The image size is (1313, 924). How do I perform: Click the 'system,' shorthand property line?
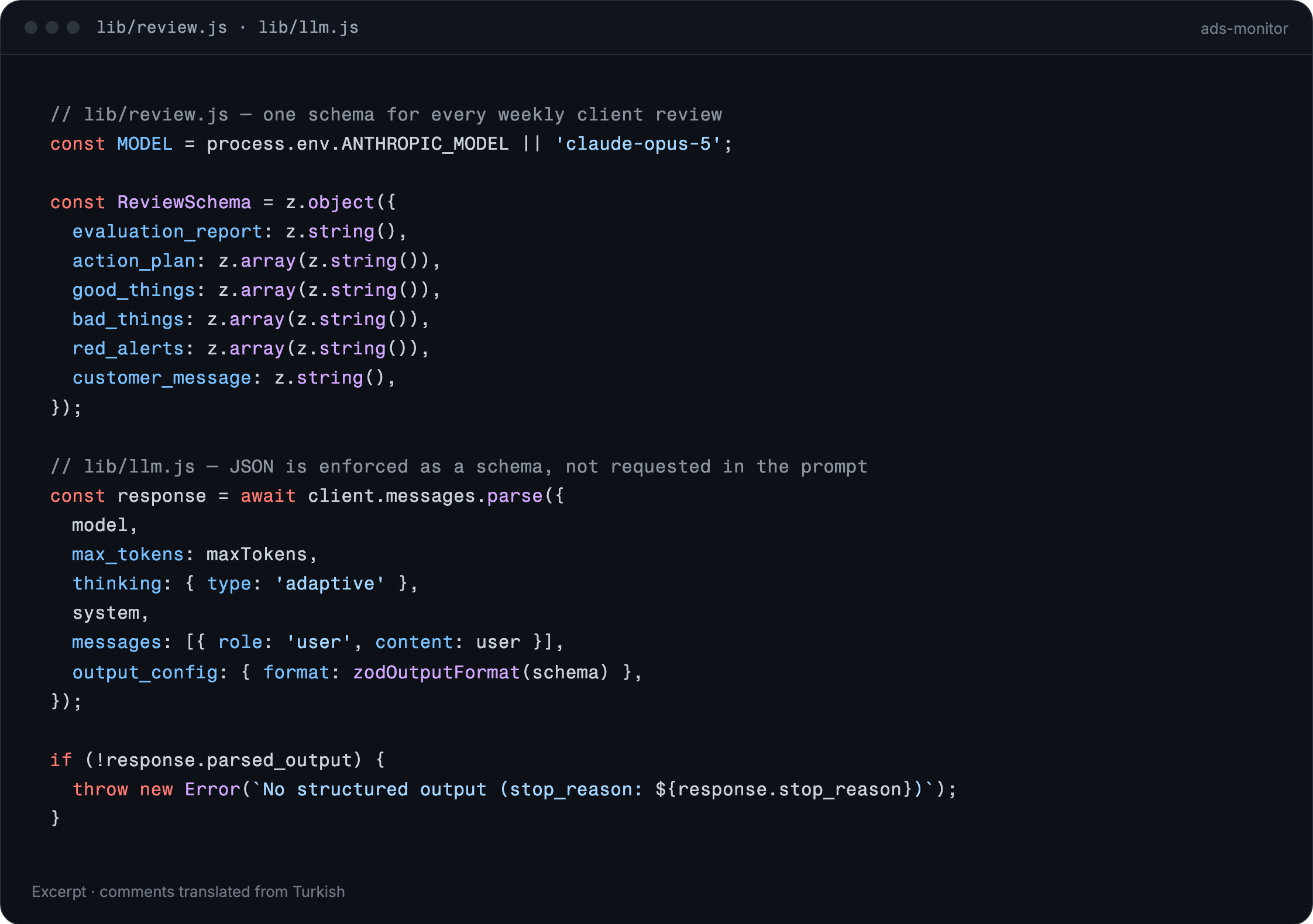(111, 613)
